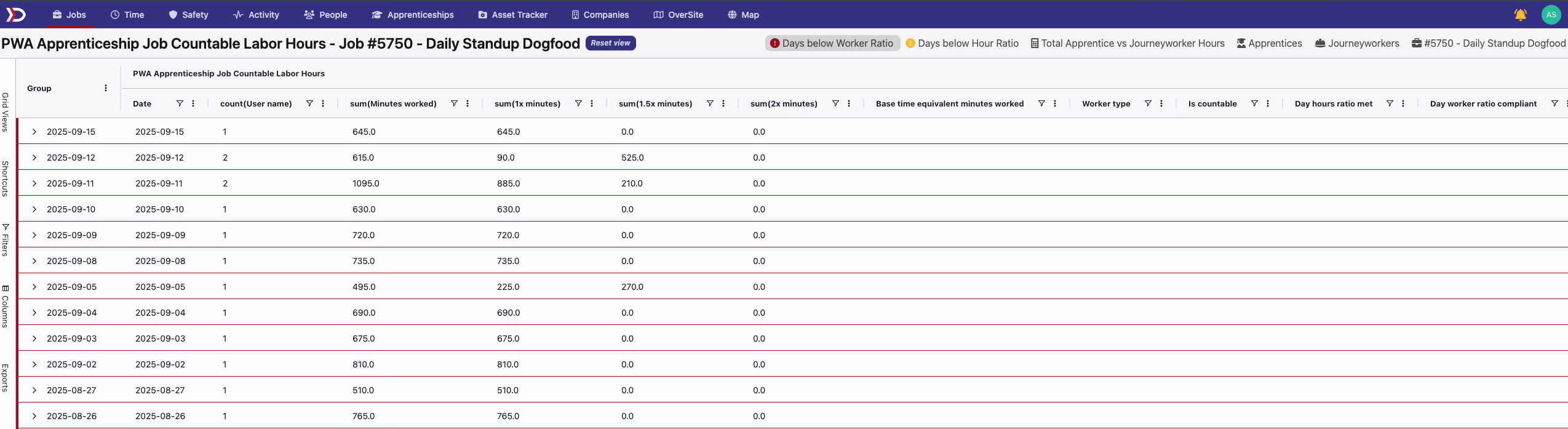Expand the 2025-09-11 group row
This screenshot has height=429, width=1568.
[34, 183]
